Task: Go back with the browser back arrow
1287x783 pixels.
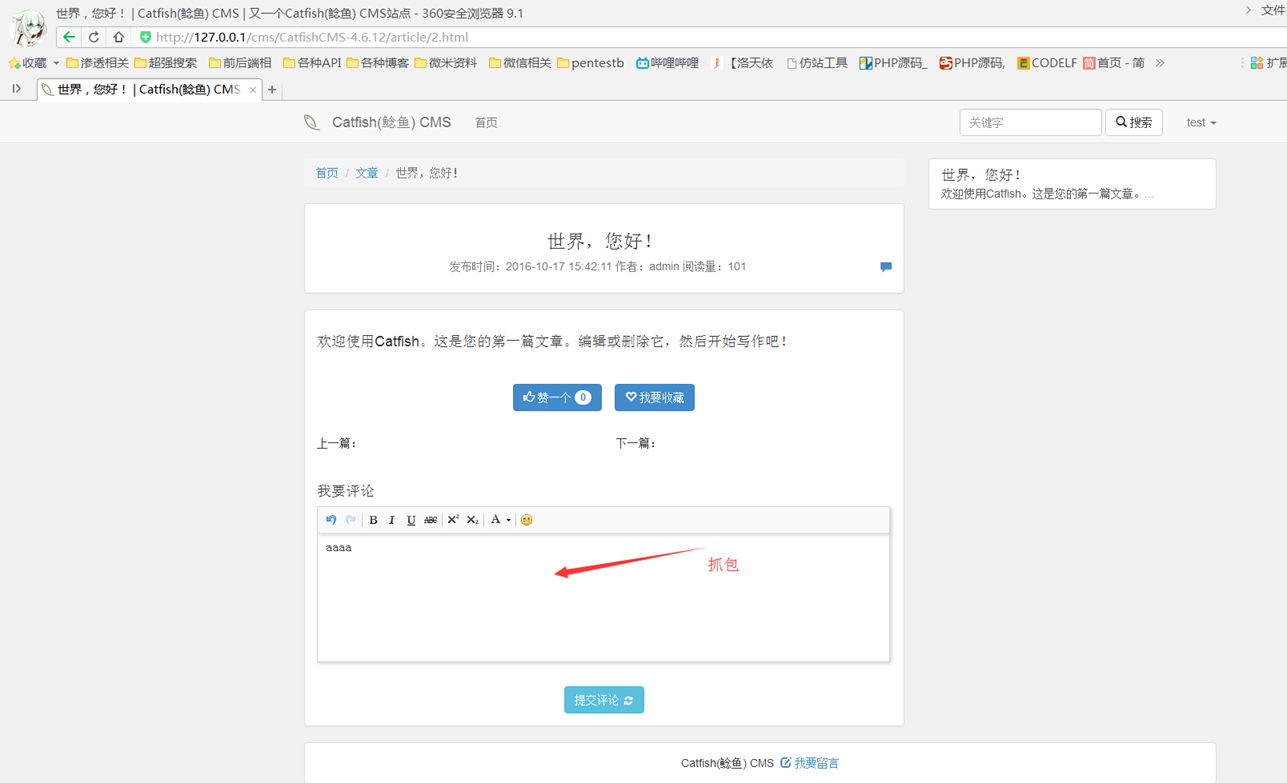Action: point(68,37)
